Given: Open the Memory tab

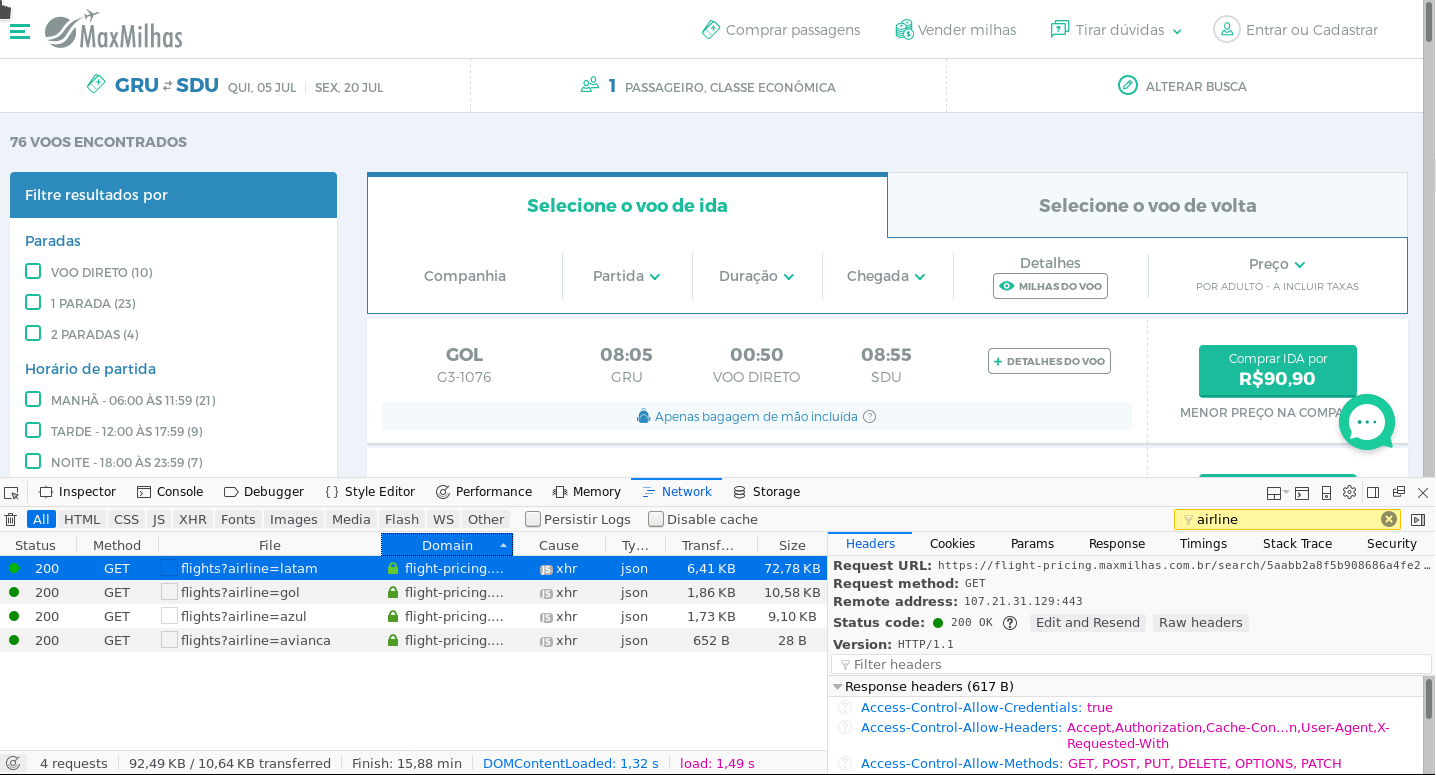Looking at the screenshot, I should (587, 492).
